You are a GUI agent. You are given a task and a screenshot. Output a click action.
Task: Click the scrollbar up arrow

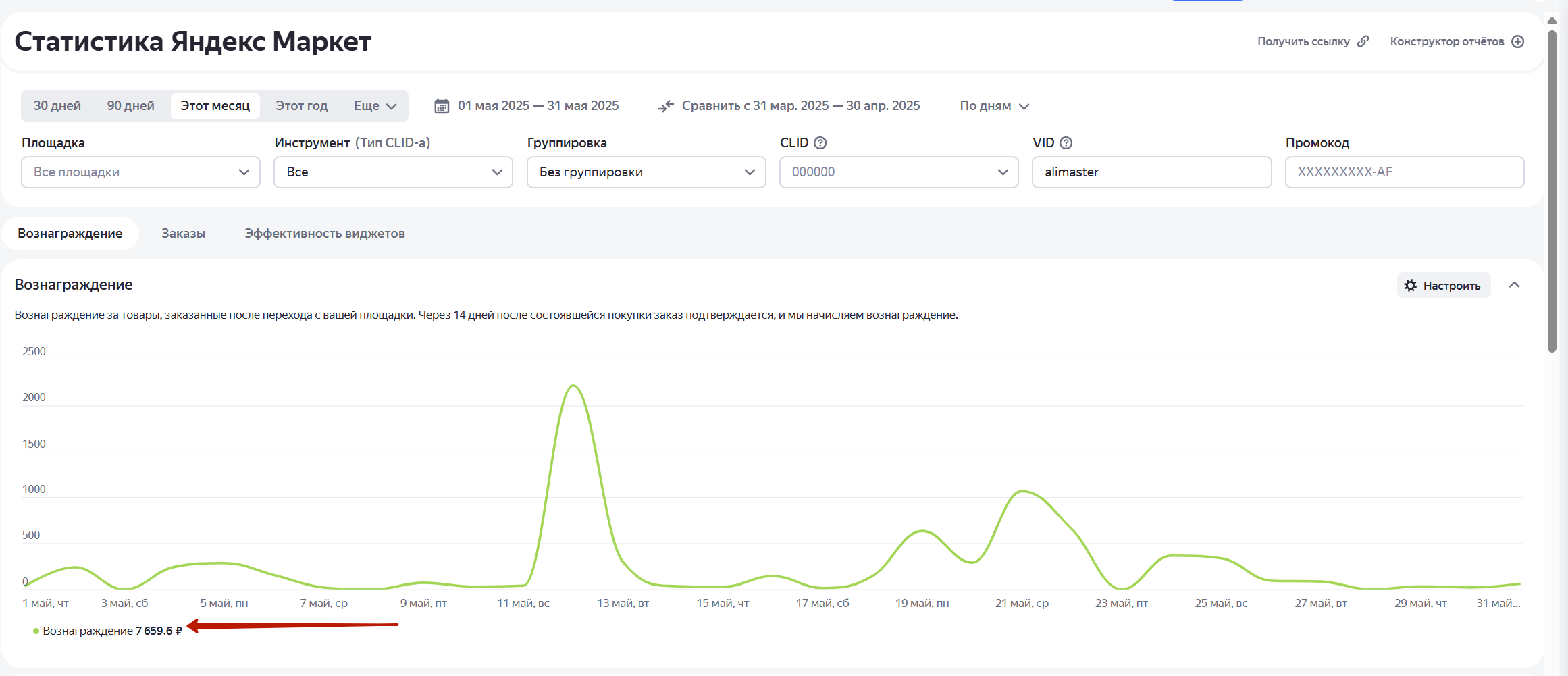1552,20
